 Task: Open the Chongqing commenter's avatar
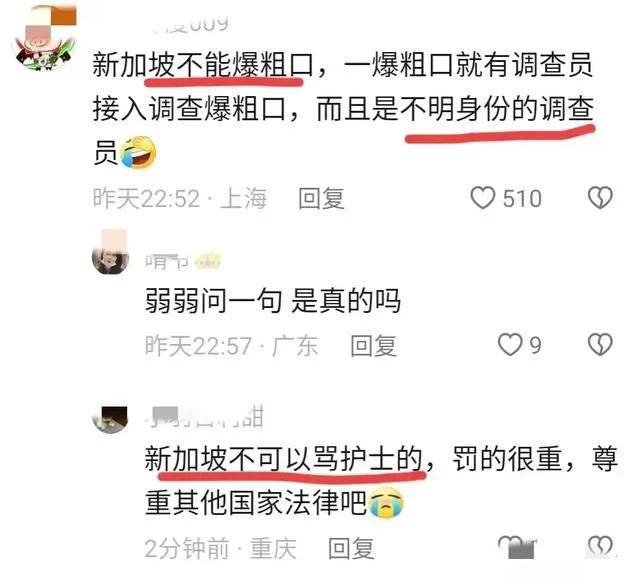coord(110,419)
